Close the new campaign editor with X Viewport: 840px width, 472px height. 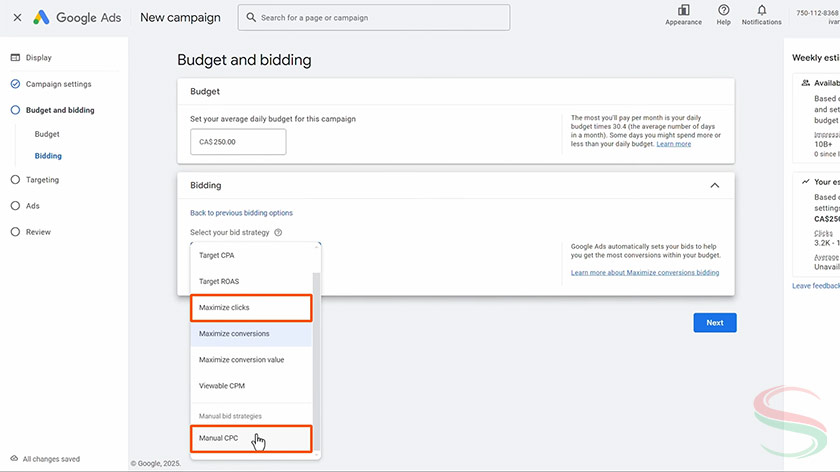click(x=17, y=18)
